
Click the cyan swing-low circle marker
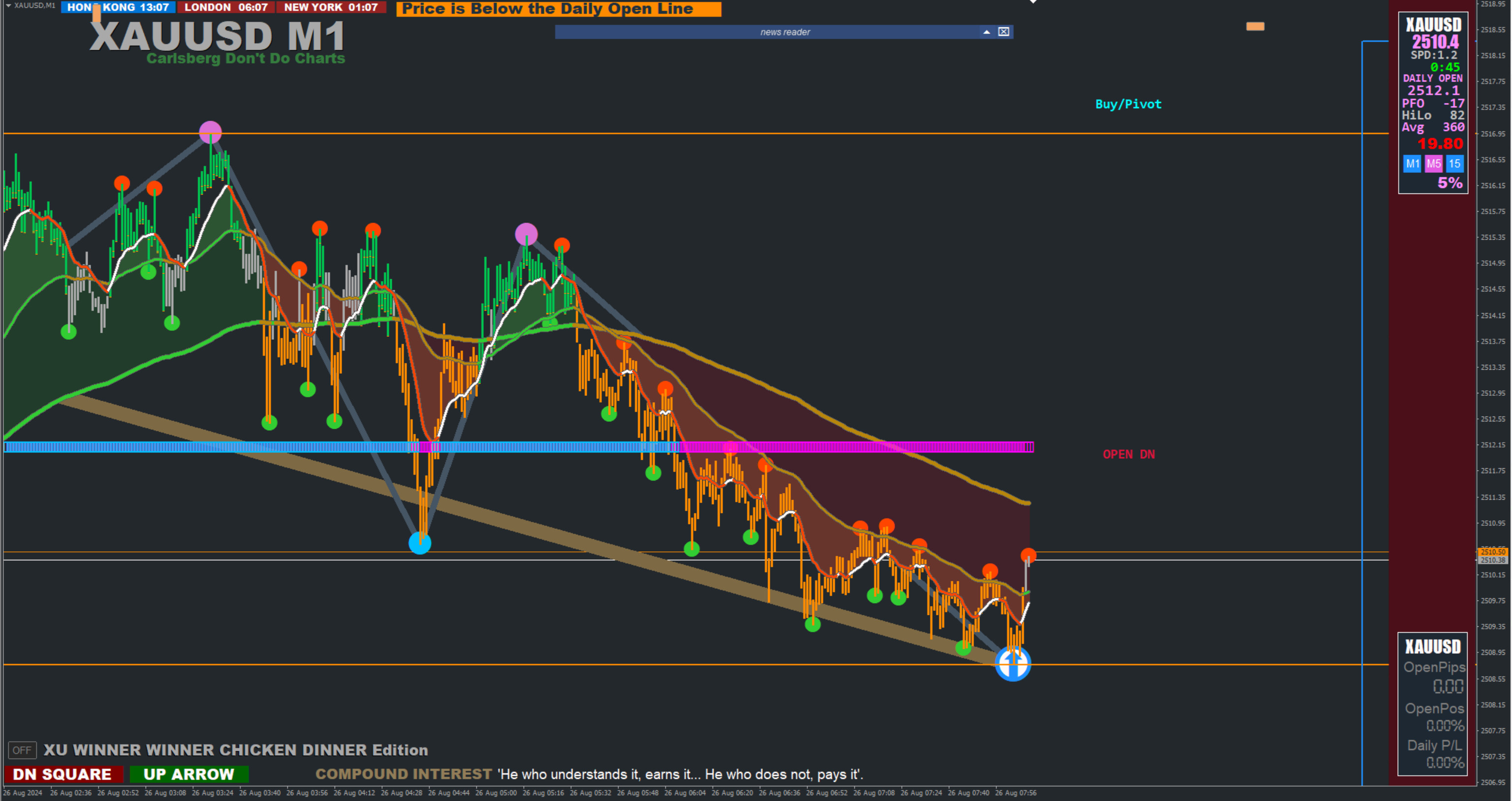[420, 543]
